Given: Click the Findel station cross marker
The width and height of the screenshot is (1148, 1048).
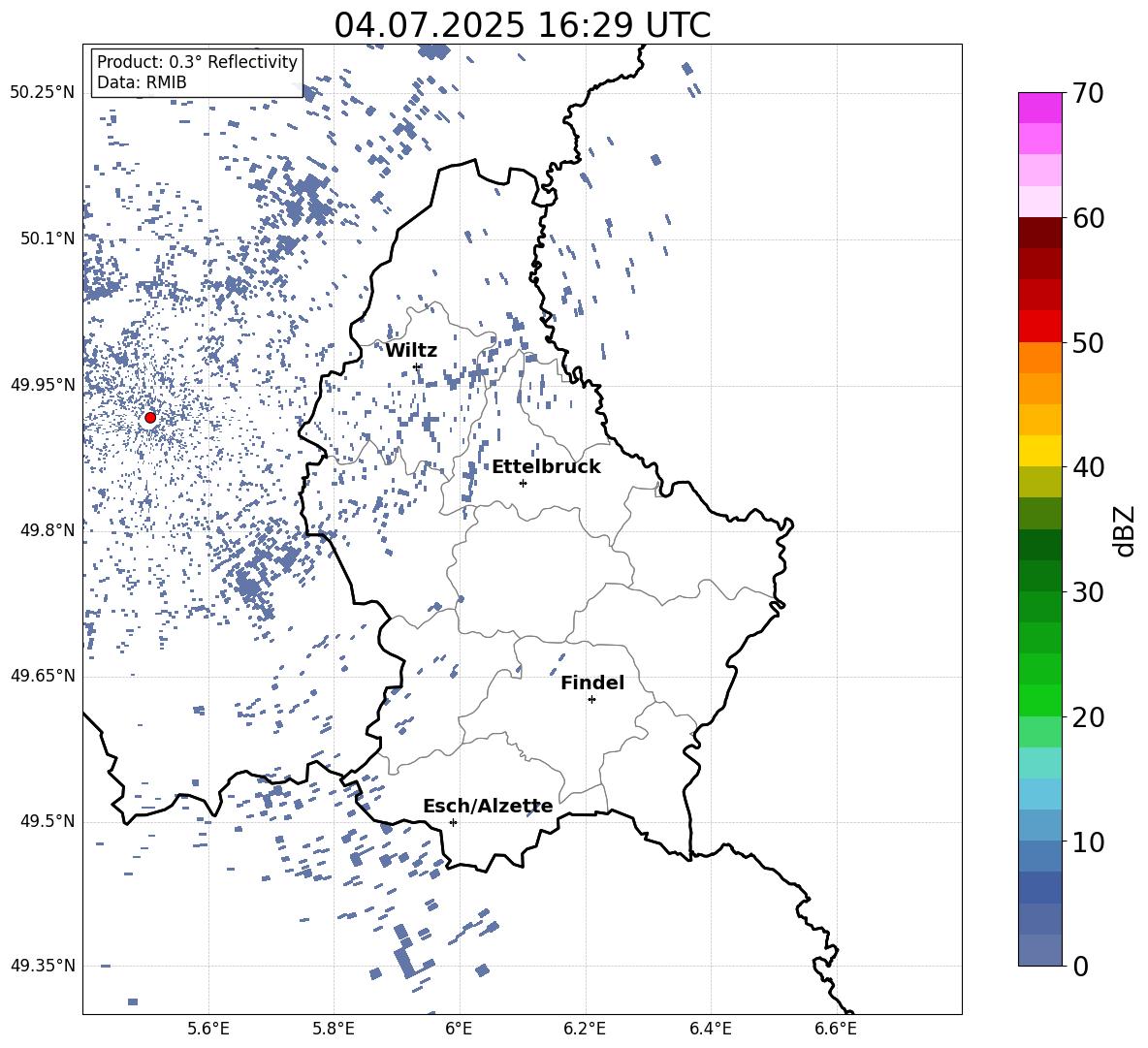Looking at the screenshot, I should [x=591, y=700].
